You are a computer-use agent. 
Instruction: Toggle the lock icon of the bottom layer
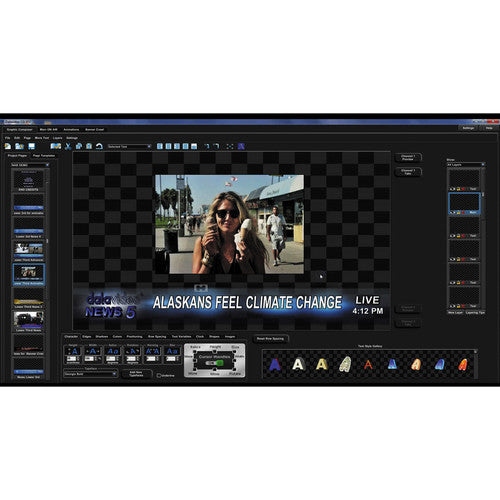(458, 306)
